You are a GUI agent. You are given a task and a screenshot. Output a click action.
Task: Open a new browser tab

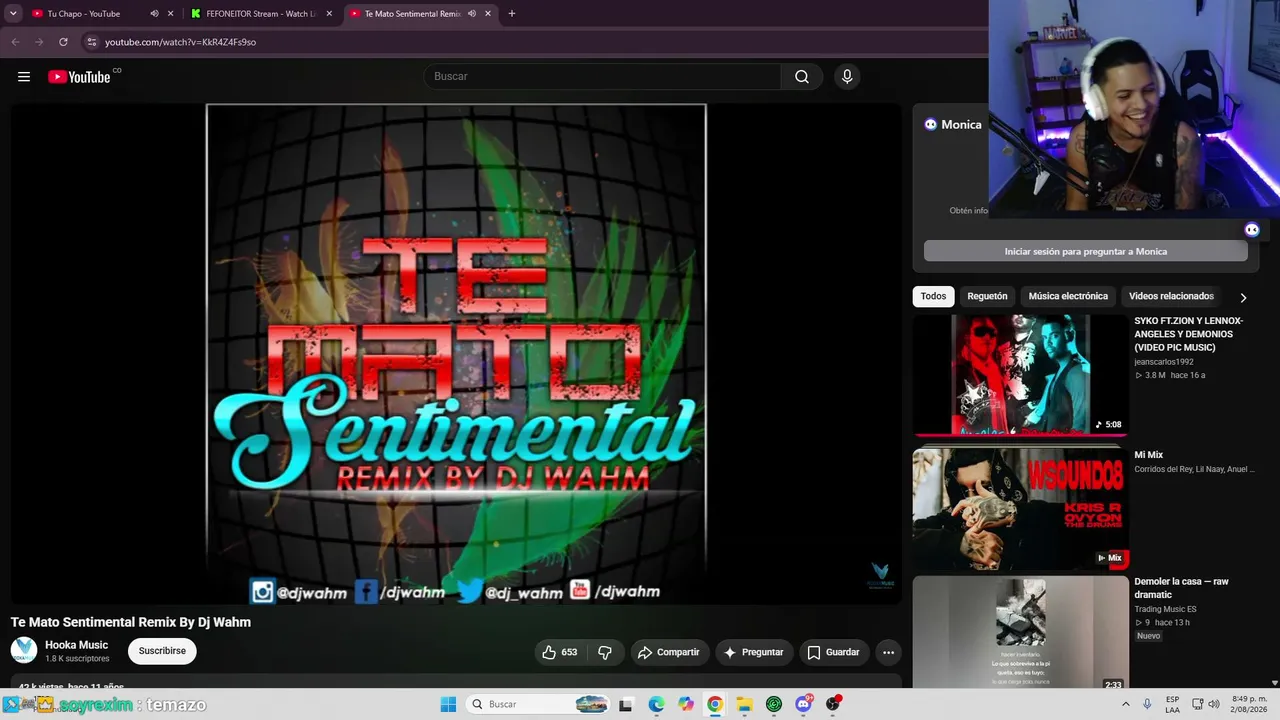point(512,14)
